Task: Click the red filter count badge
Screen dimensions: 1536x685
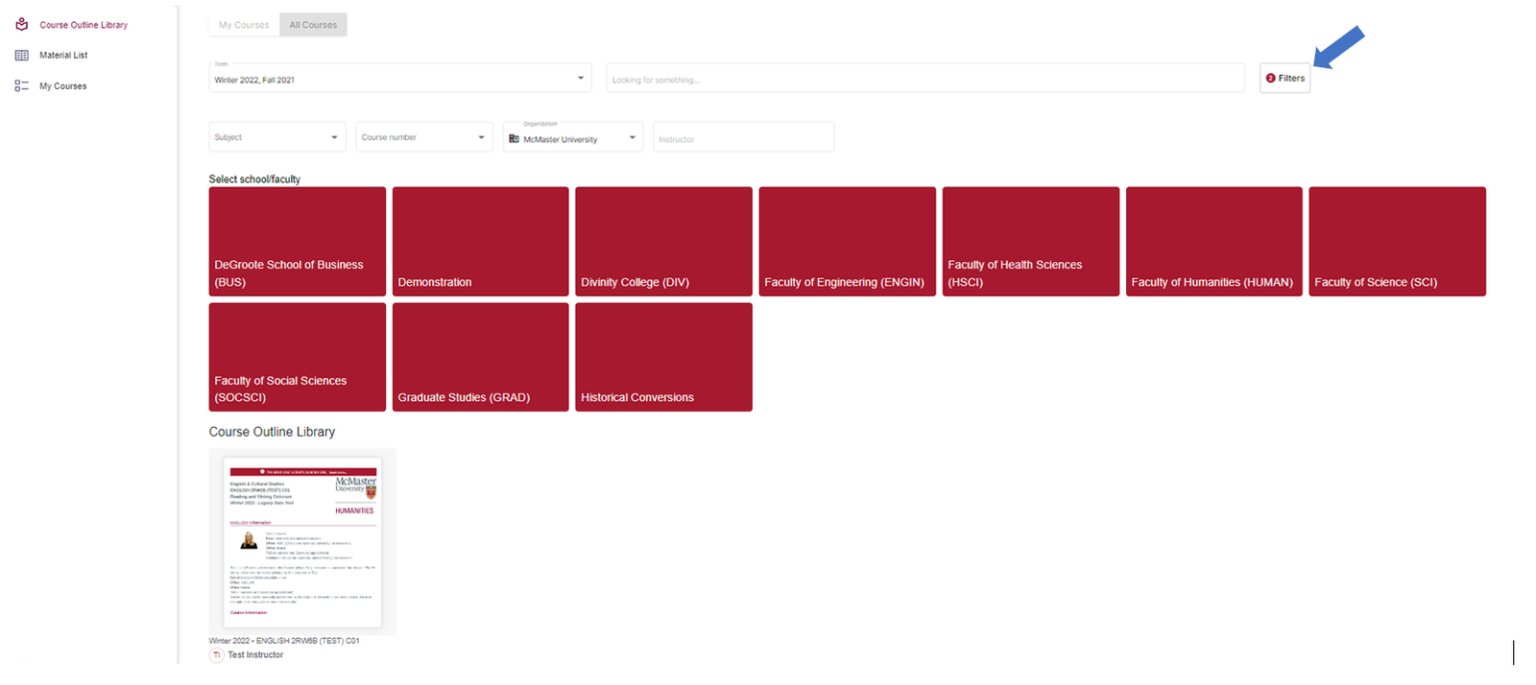Action: click(x=1270, y=78)
